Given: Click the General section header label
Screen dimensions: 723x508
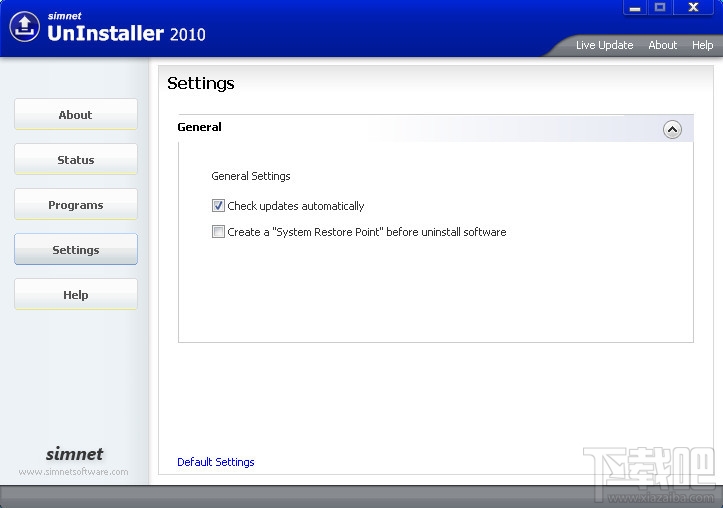Looking at the screenshot, I should (199, 127).
